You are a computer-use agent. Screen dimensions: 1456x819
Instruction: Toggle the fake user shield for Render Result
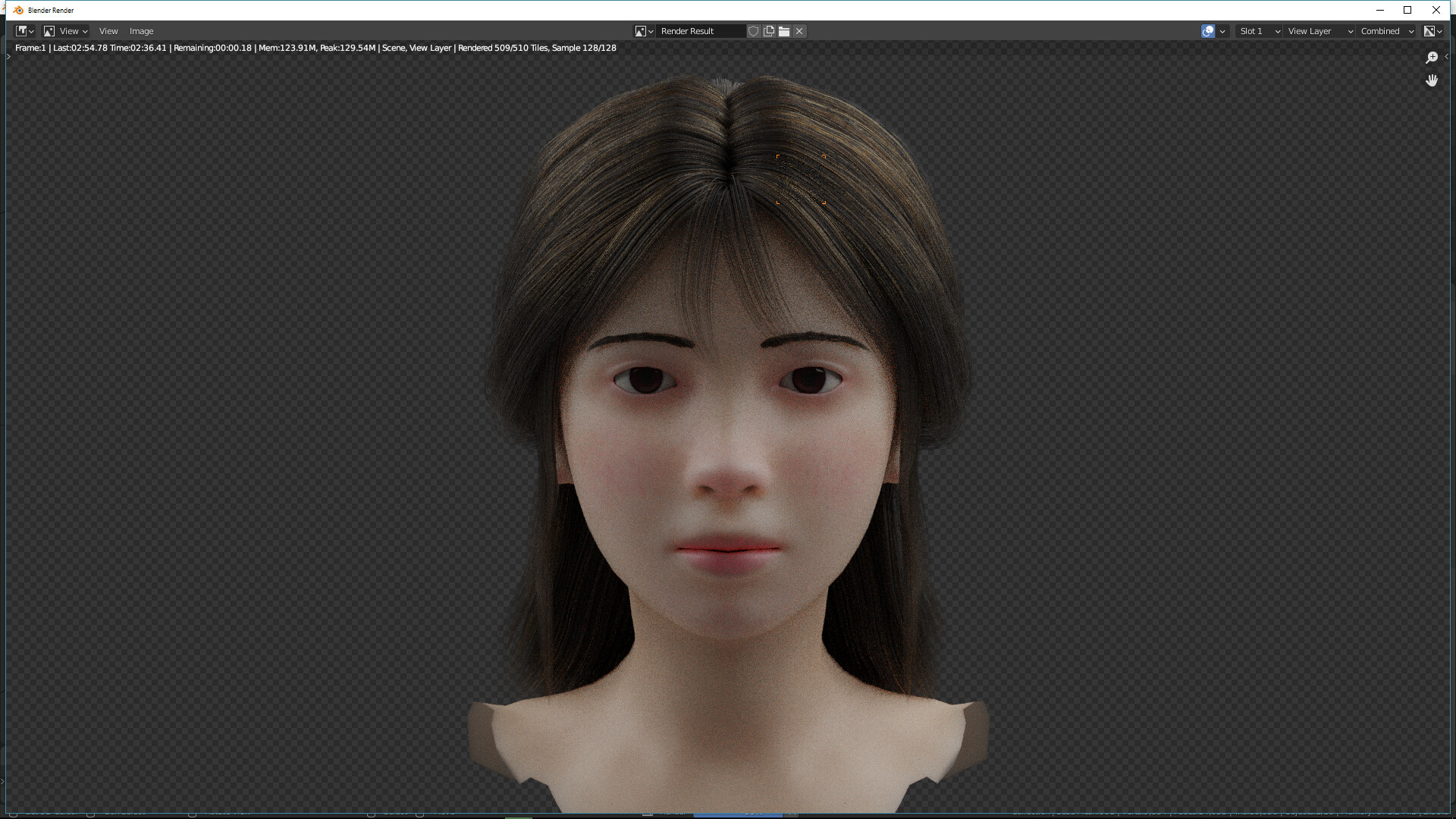click(753, 31)
